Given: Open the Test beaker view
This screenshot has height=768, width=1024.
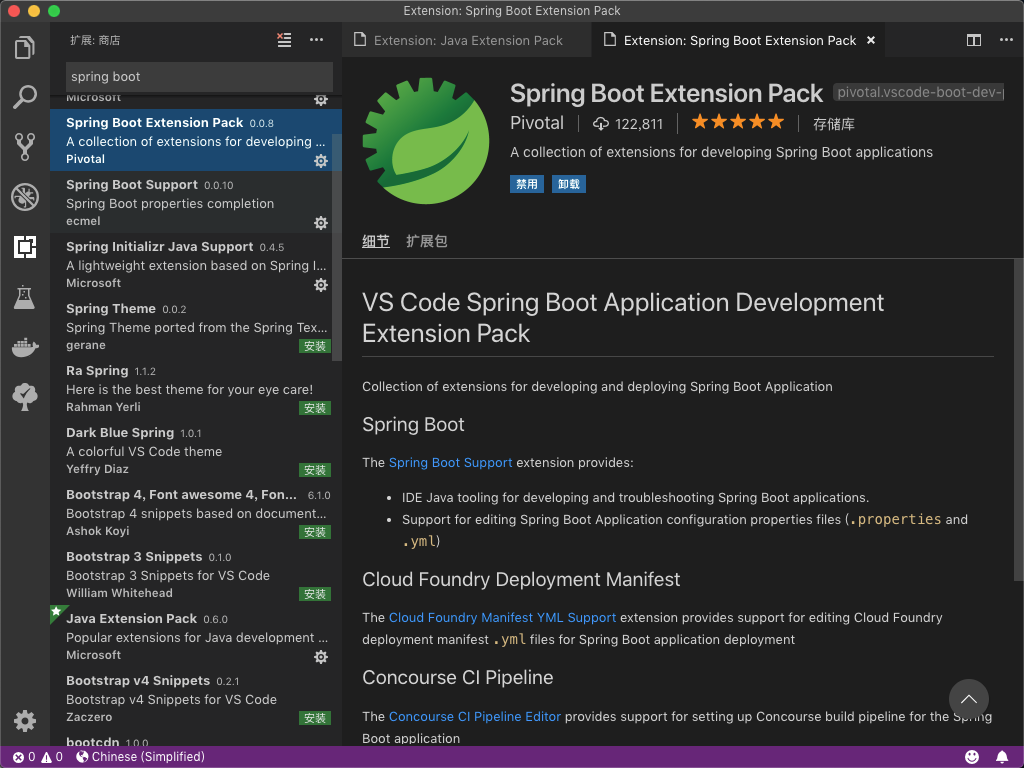Looking at the screenshot, I should (x=25, y=297).
